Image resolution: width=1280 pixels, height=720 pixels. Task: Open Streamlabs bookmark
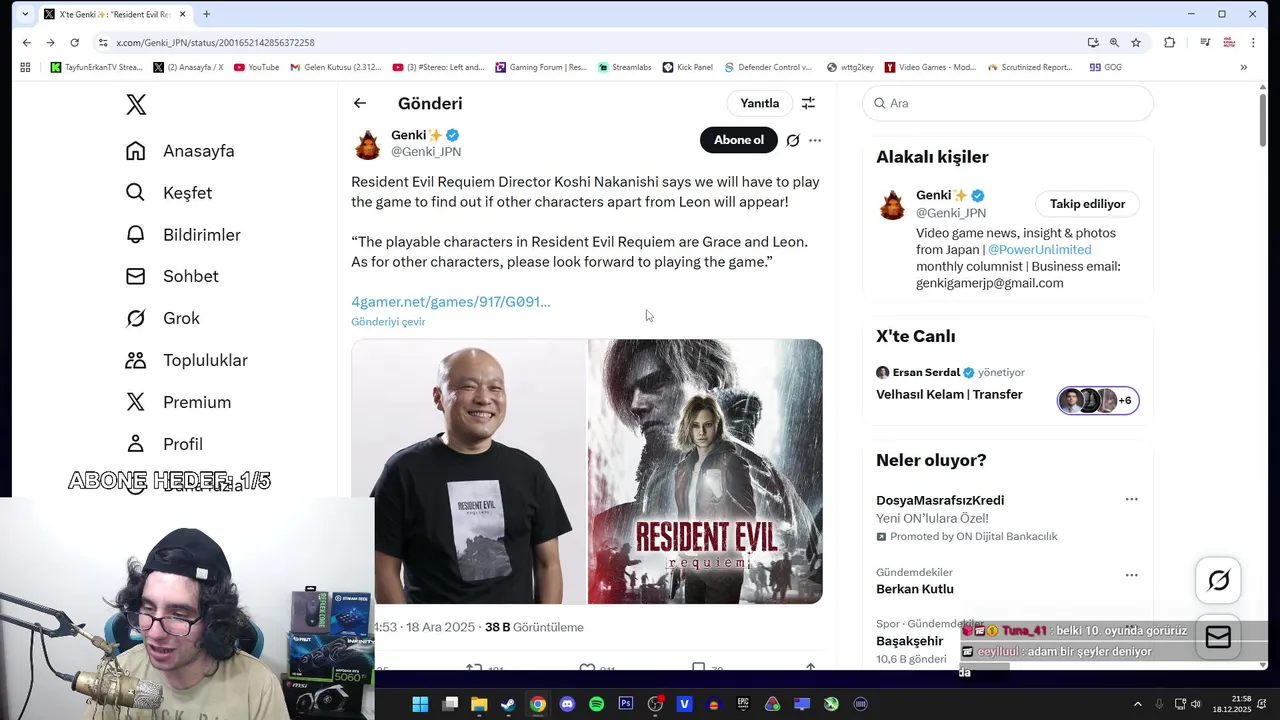(624, 67)
